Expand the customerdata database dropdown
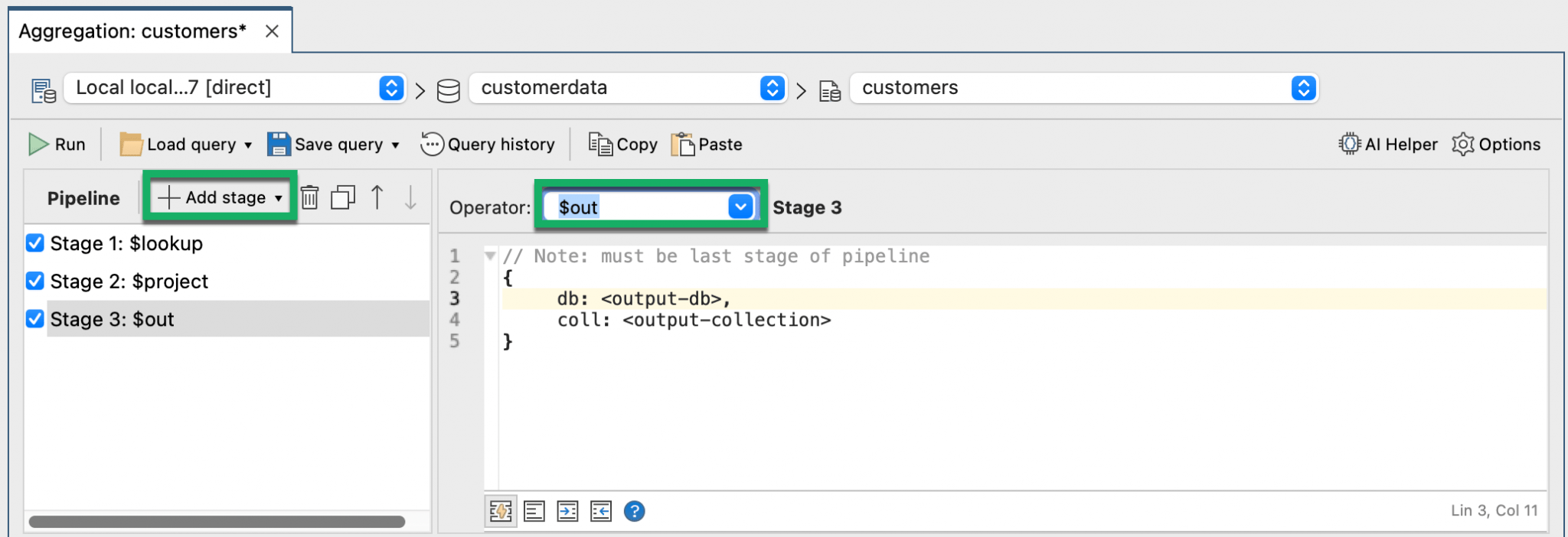This screenshot has width=1568, height=537. pos(772,88)
